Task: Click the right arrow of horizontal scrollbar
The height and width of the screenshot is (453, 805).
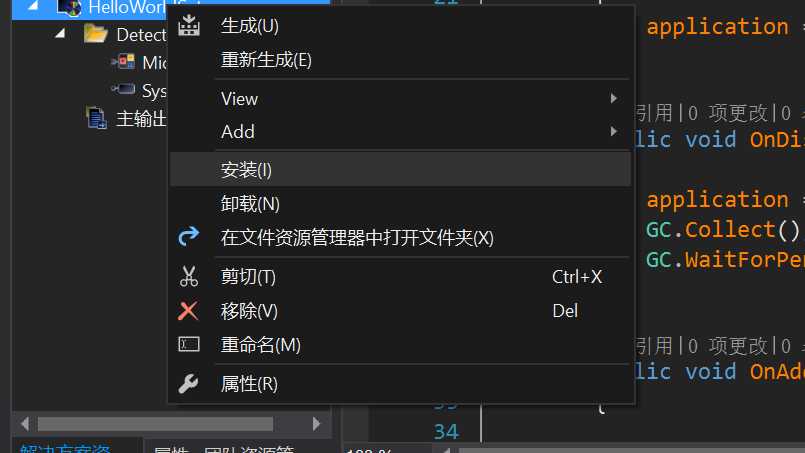Action: (x=316, y=424)
